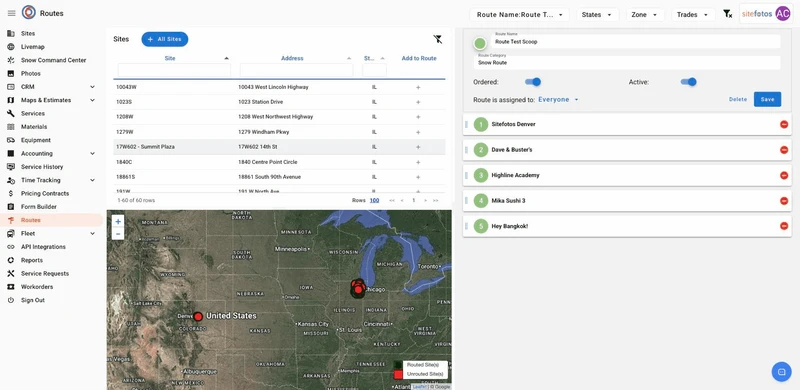The image size is (800, 390).
Task: Click the Service History icon
Action: pyautogui.click(x=11, y=166)
